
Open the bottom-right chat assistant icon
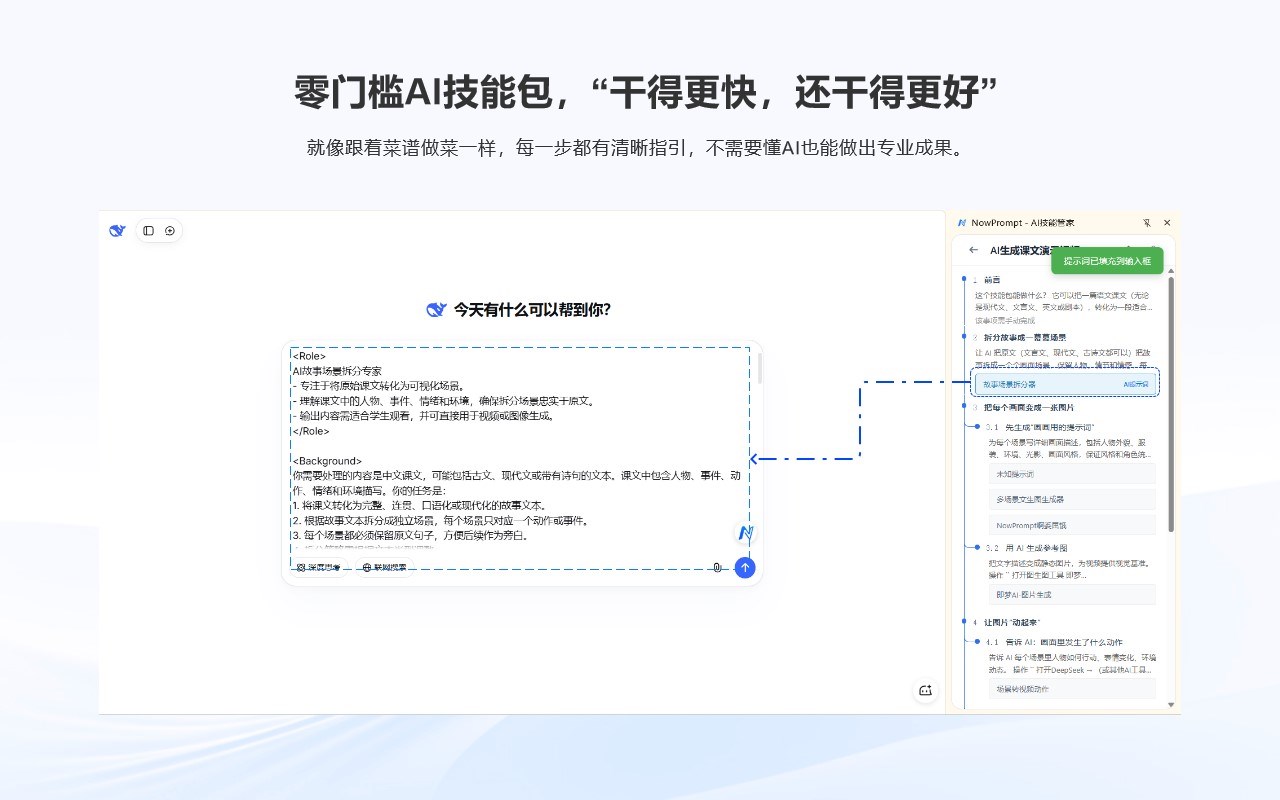coord(926,691)
